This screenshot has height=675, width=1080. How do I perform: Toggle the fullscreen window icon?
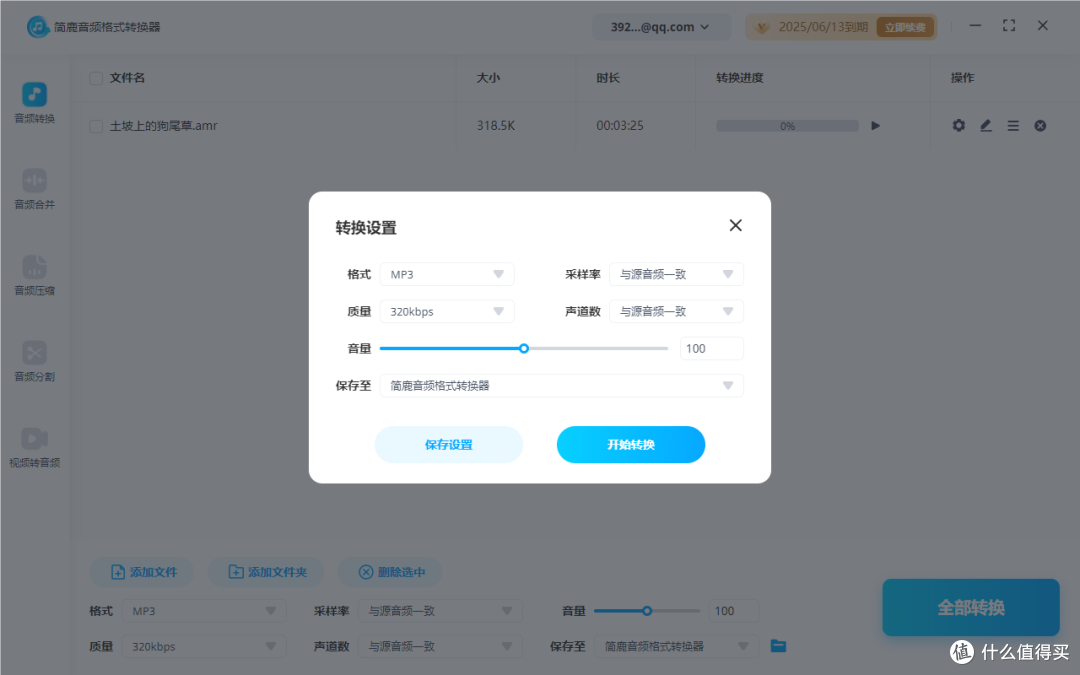[1009, 25]
